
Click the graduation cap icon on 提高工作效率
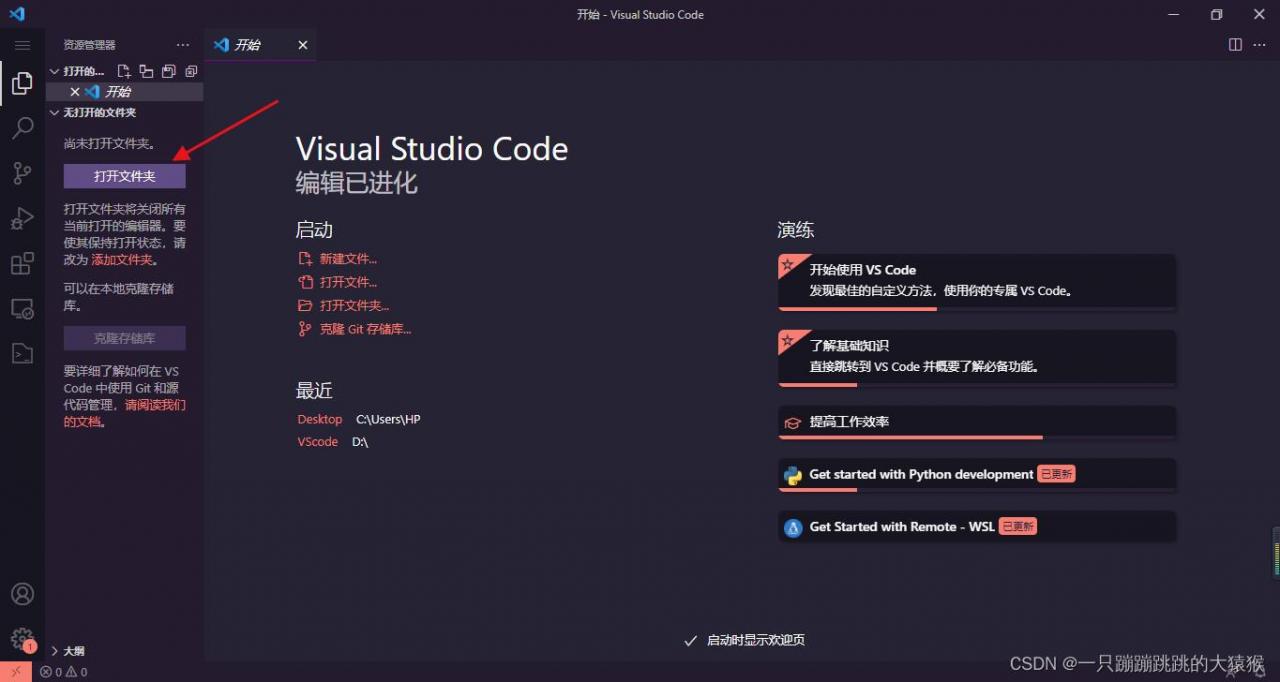(x=793, y=422)
